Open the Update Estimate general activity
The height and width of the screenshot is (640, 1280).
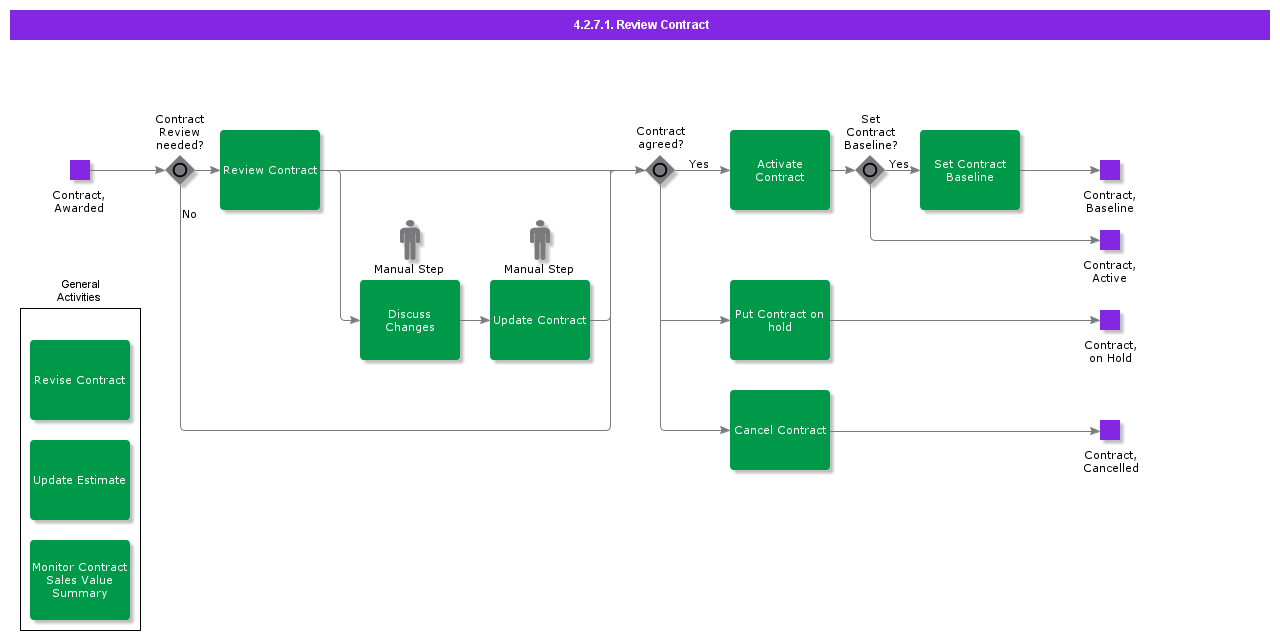click(80, 480)
